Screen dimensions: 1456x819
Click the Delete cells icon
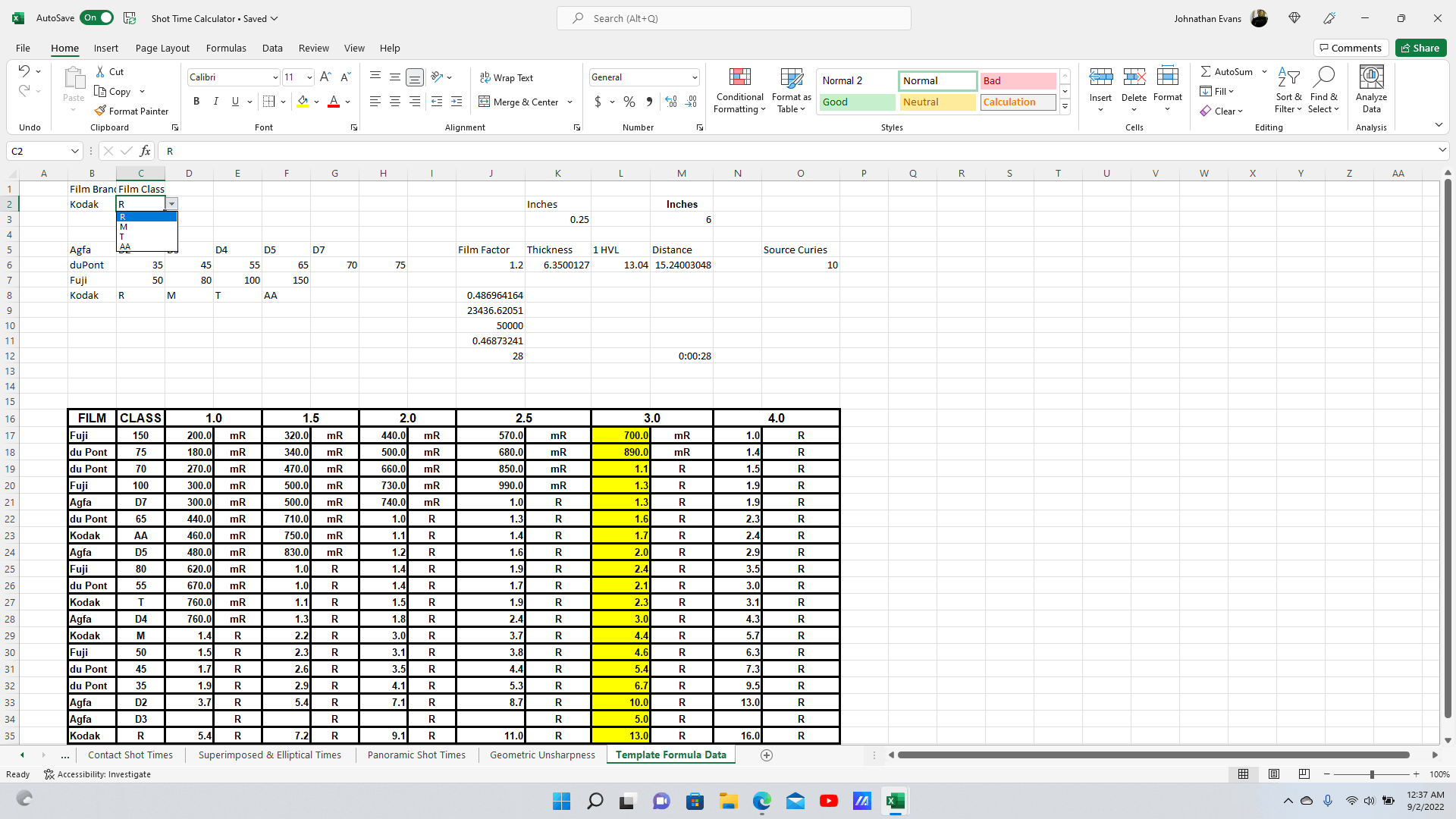pyautogui.click(x=1134, y=77)
